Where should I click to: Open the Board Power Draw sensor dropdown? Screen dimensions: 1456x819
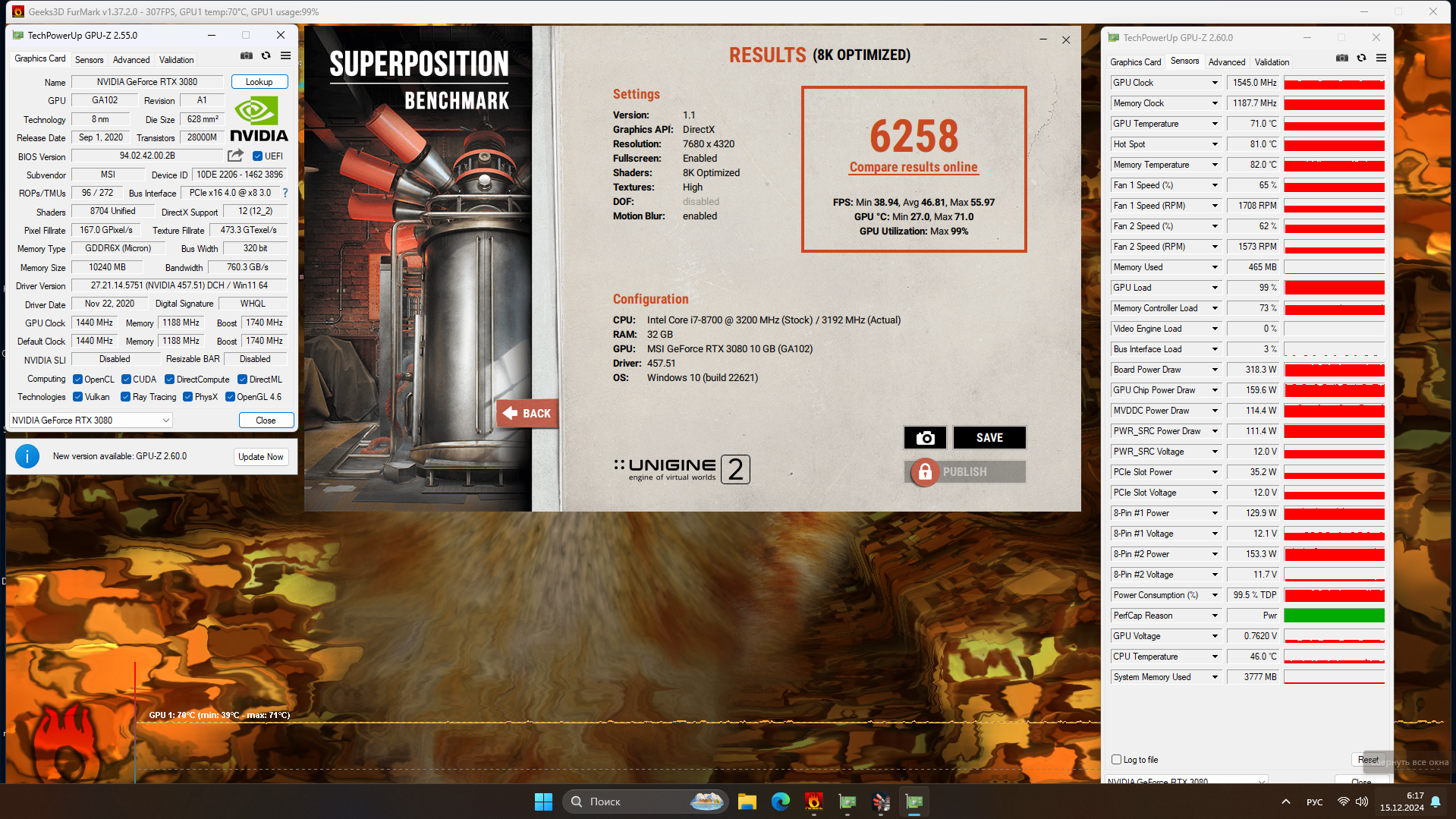(1215, 370)
